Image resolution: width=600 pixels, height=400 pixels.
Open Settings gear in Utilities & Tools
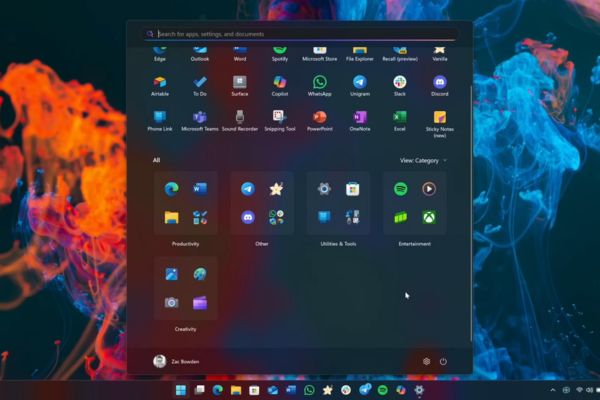(x=324, y=189)
